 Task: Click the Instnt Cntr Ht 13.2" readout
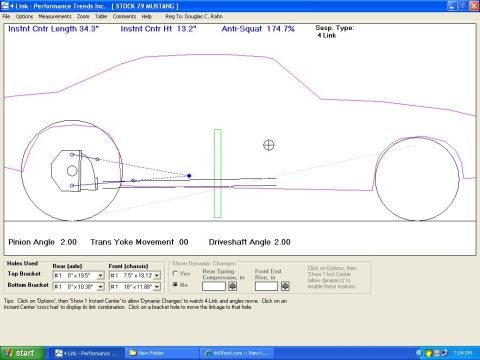coord(158,29)
